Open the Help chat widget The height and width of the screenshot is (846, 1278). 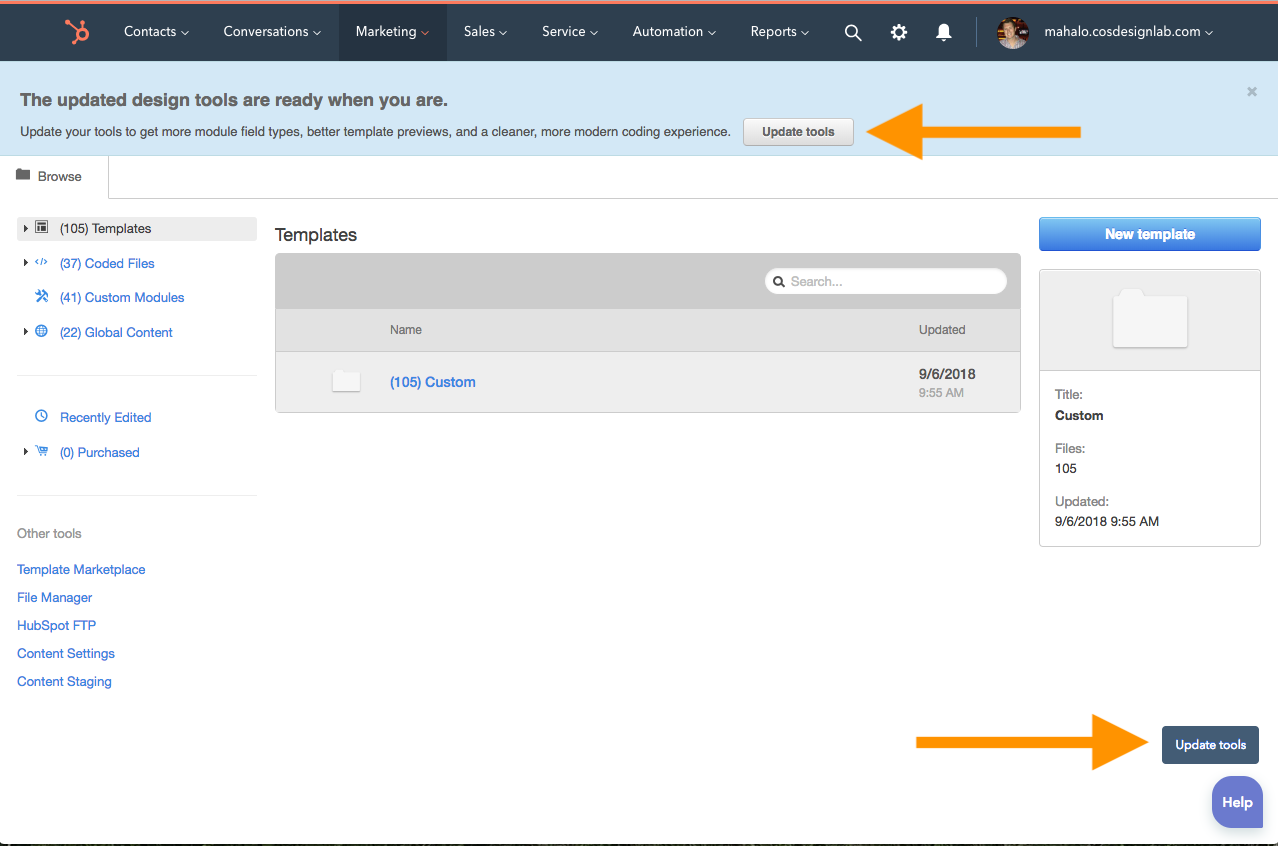point(1237,802)
